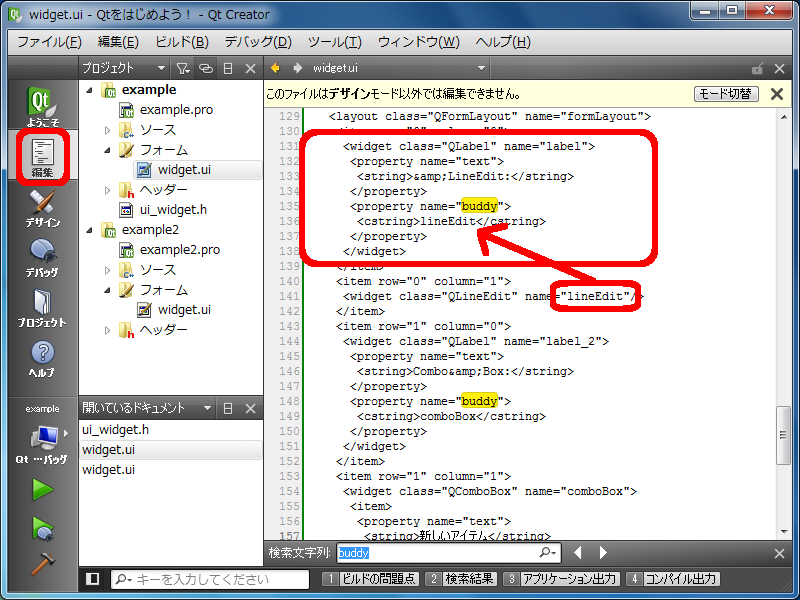Click the Start Debugging run icon
Image resolution: width=800 pixels, height=600 pixels.
(42, 527)
